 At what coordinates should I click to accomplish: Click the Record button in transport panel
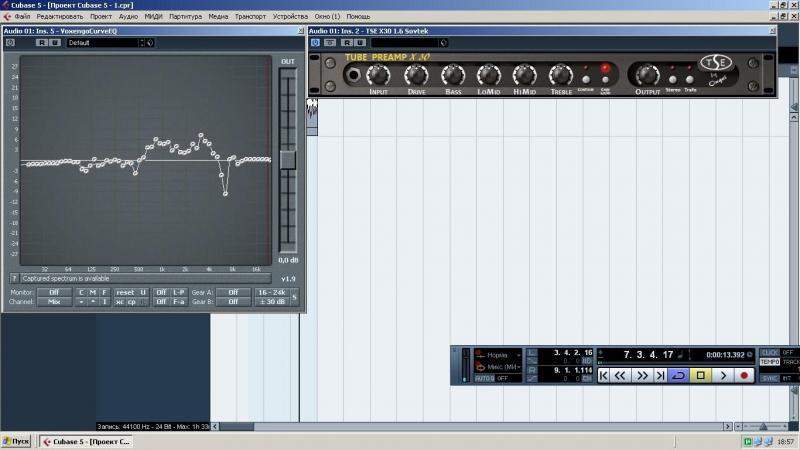(744, 376)
